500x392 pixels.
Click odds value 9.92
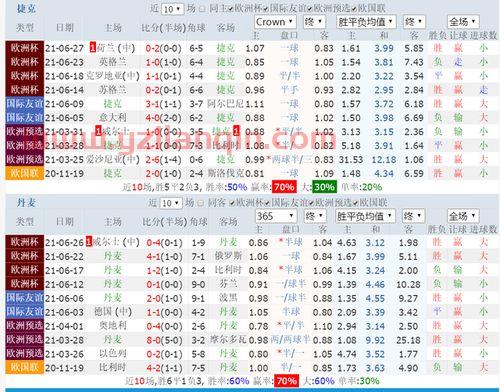[375, 340]
